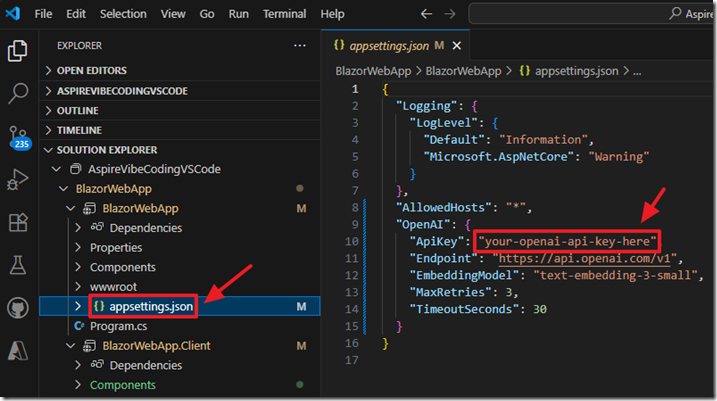The width and height of the screenshot is (717, 401).
Task: Close the appsettings.json editor tab
Action: pyautogui.click(x=456, y=46)
